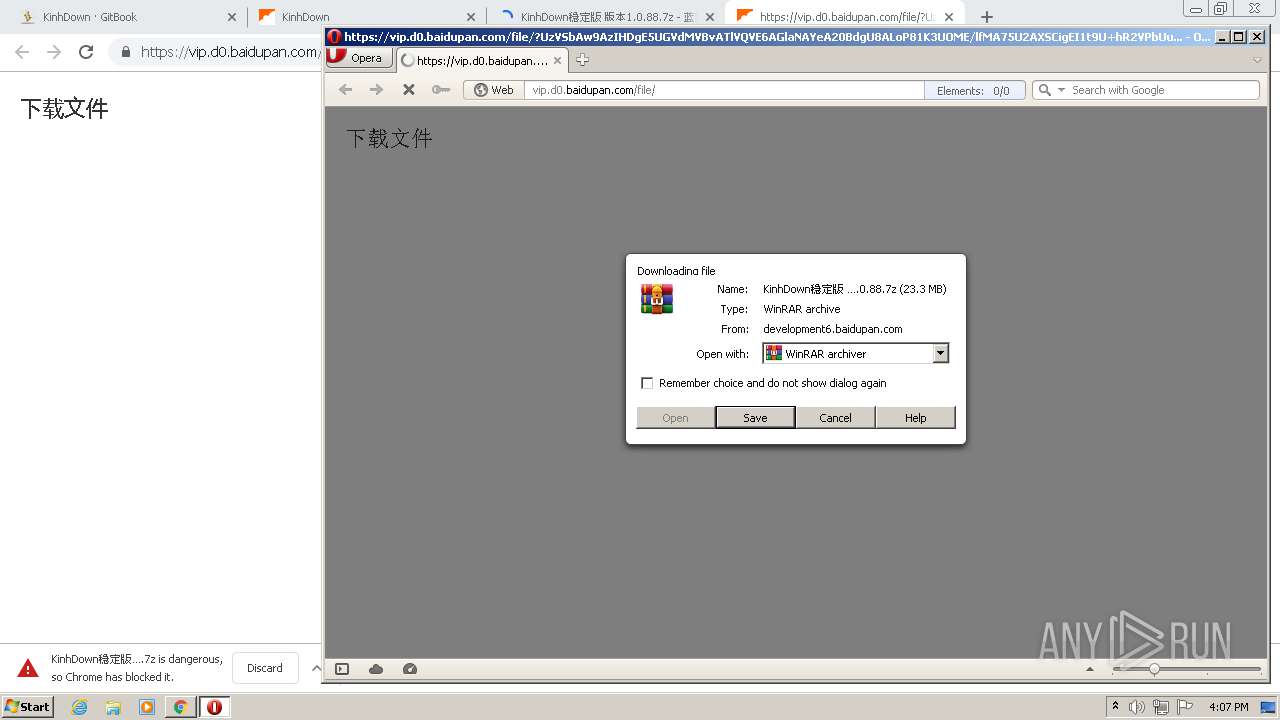Switch to Opera in taskbar

pos(214,707)
